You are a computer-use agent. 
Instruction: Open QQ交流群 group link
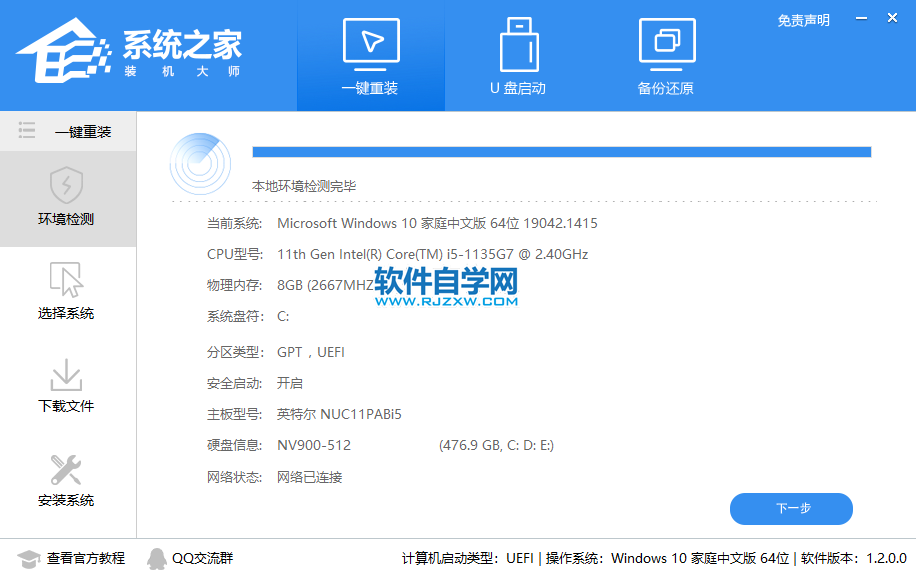202,559
